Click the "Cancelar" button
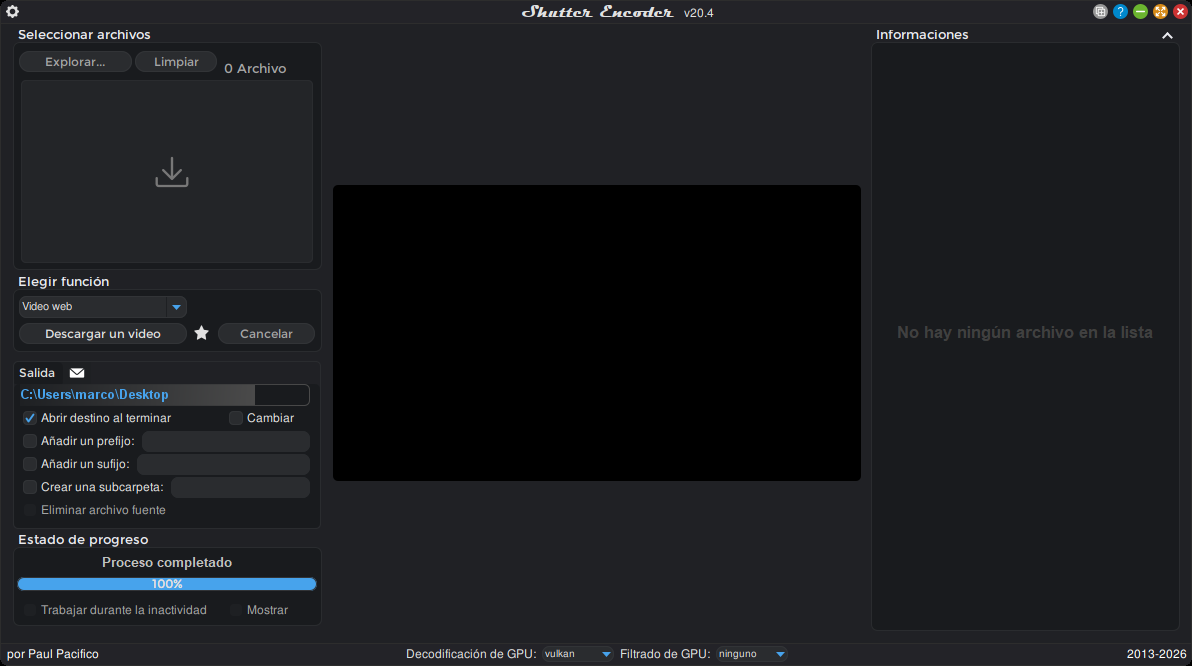The width and height of the screenshot is (1192, 666). tap(266, 334)
